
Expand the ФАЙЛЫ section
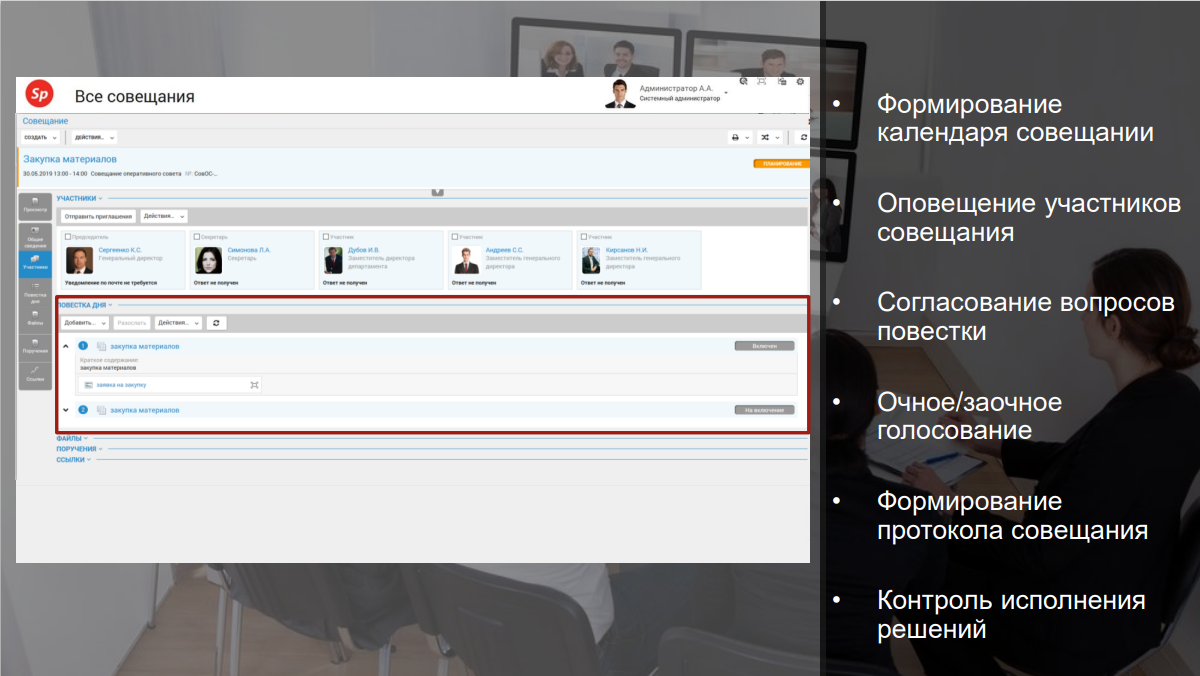[x=72, y=438]
